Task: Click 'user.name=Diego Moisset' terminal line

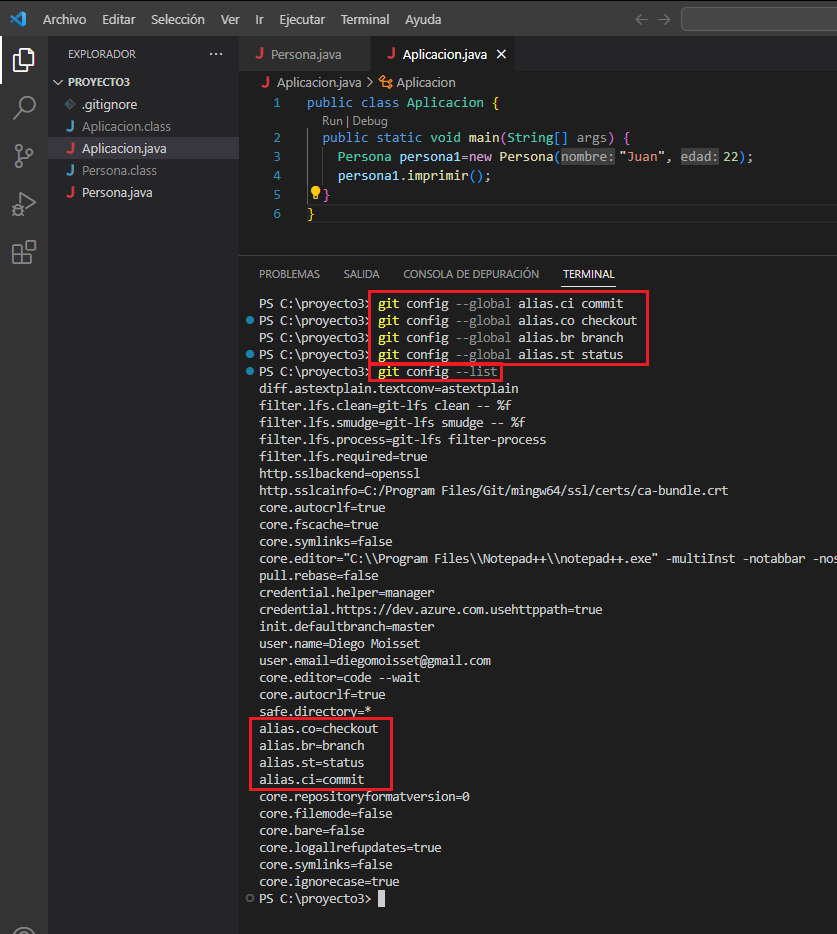Action: pos(340,643)
